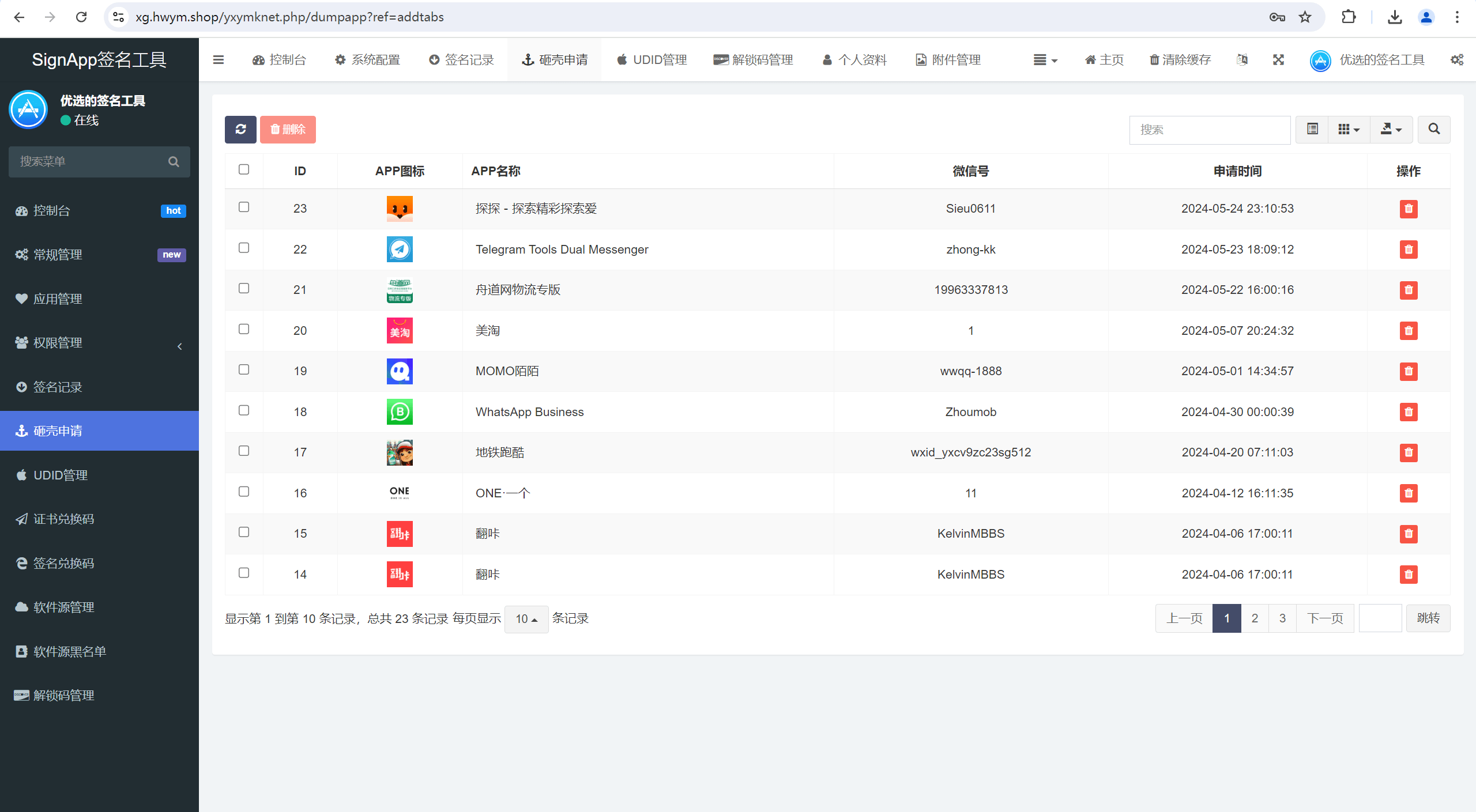1476x812 pixels.
Task: Open the 解锁码管理 tab
Action: (x=753, y=60)
